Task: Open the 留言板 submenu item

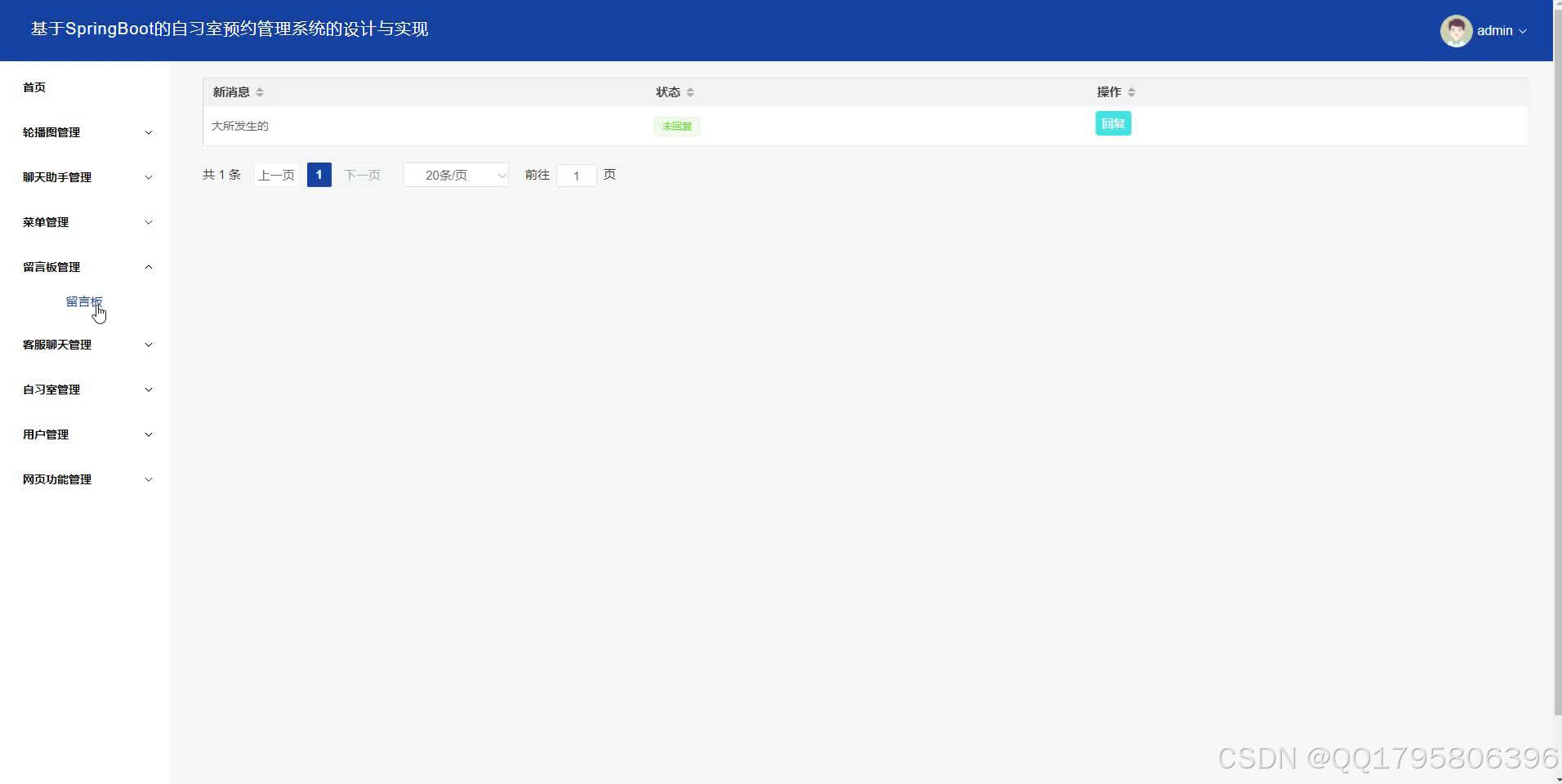Action: pos(84,301)
